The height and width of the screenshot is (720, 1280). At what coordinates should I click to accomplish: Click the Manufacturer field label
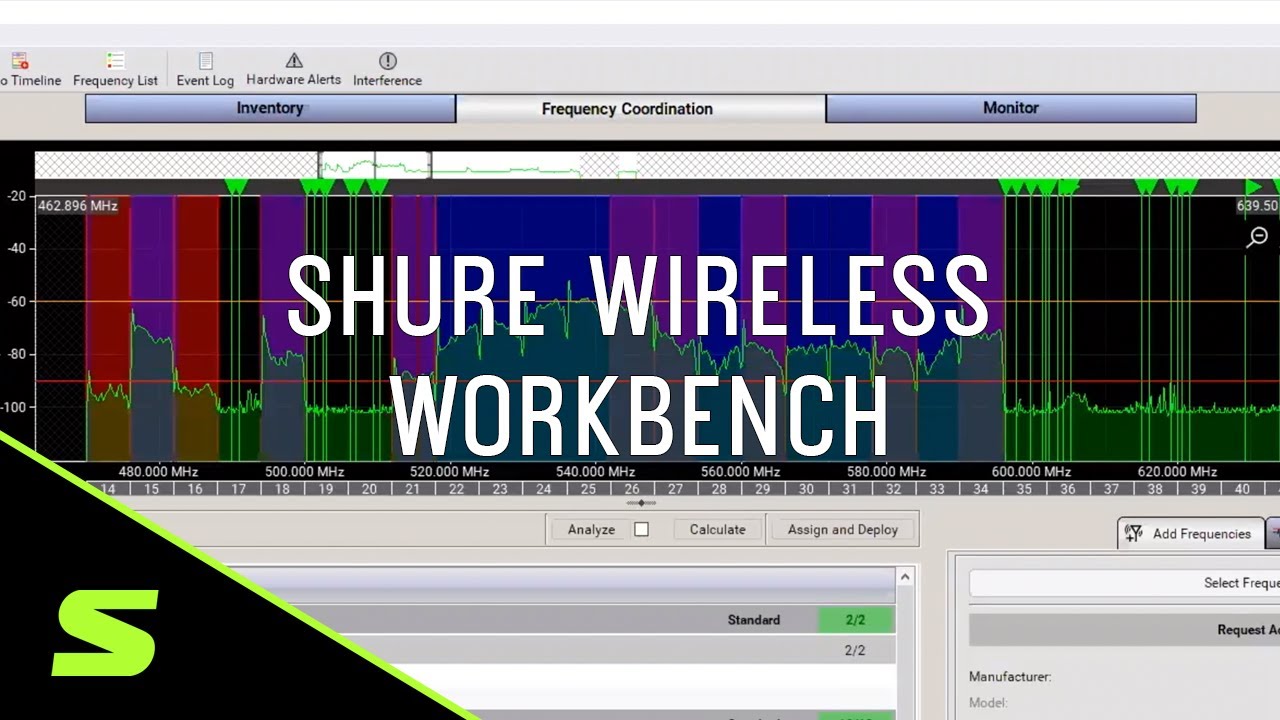tap(1010, 677)
